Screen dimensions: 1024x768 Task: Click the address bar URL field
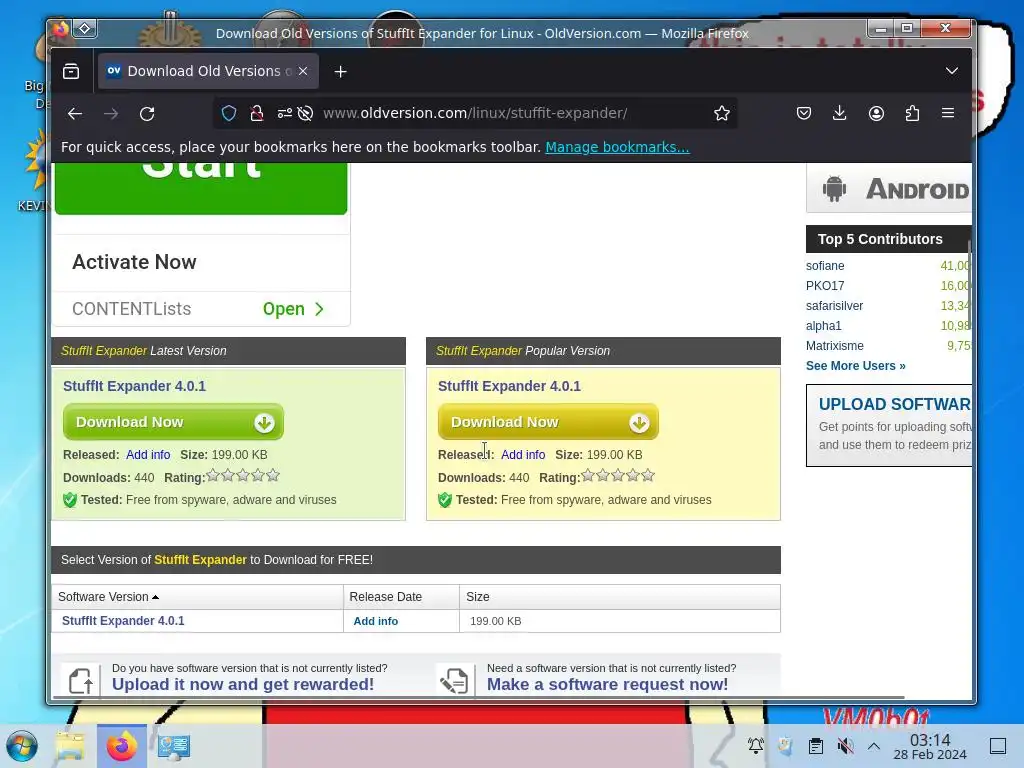click(475, 113)
